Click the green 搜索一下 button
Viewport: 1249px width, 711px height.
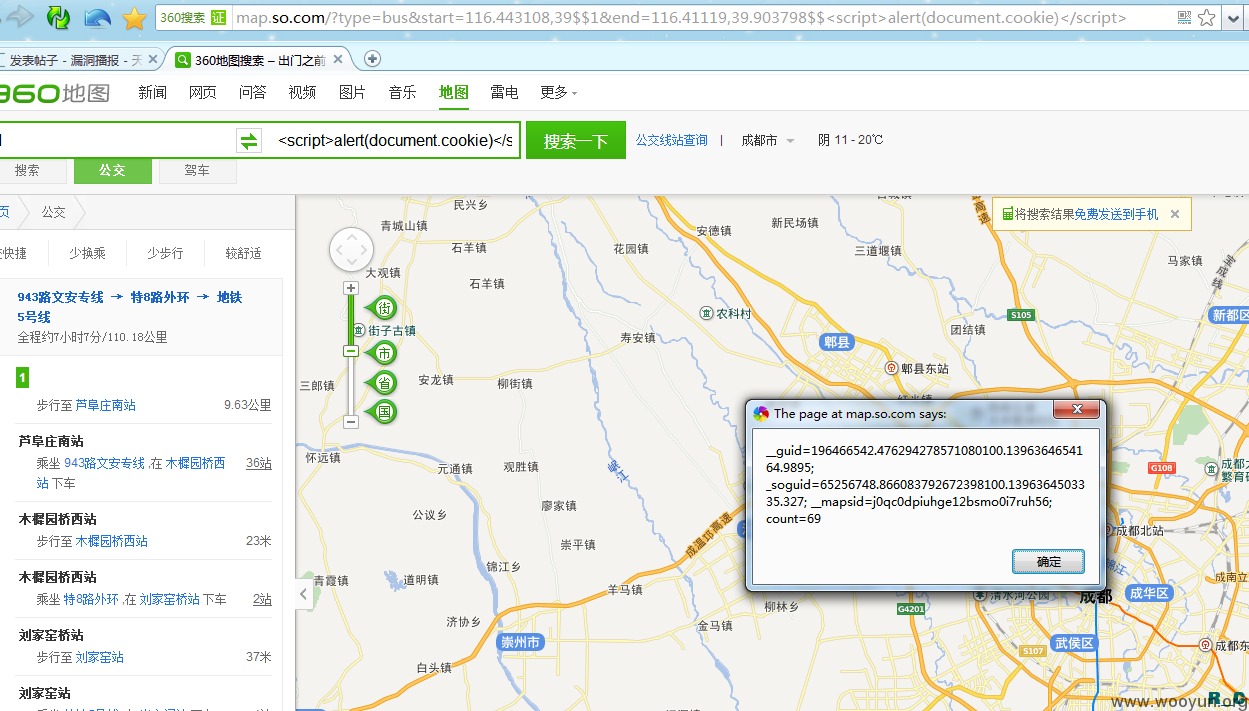(576, 141)
